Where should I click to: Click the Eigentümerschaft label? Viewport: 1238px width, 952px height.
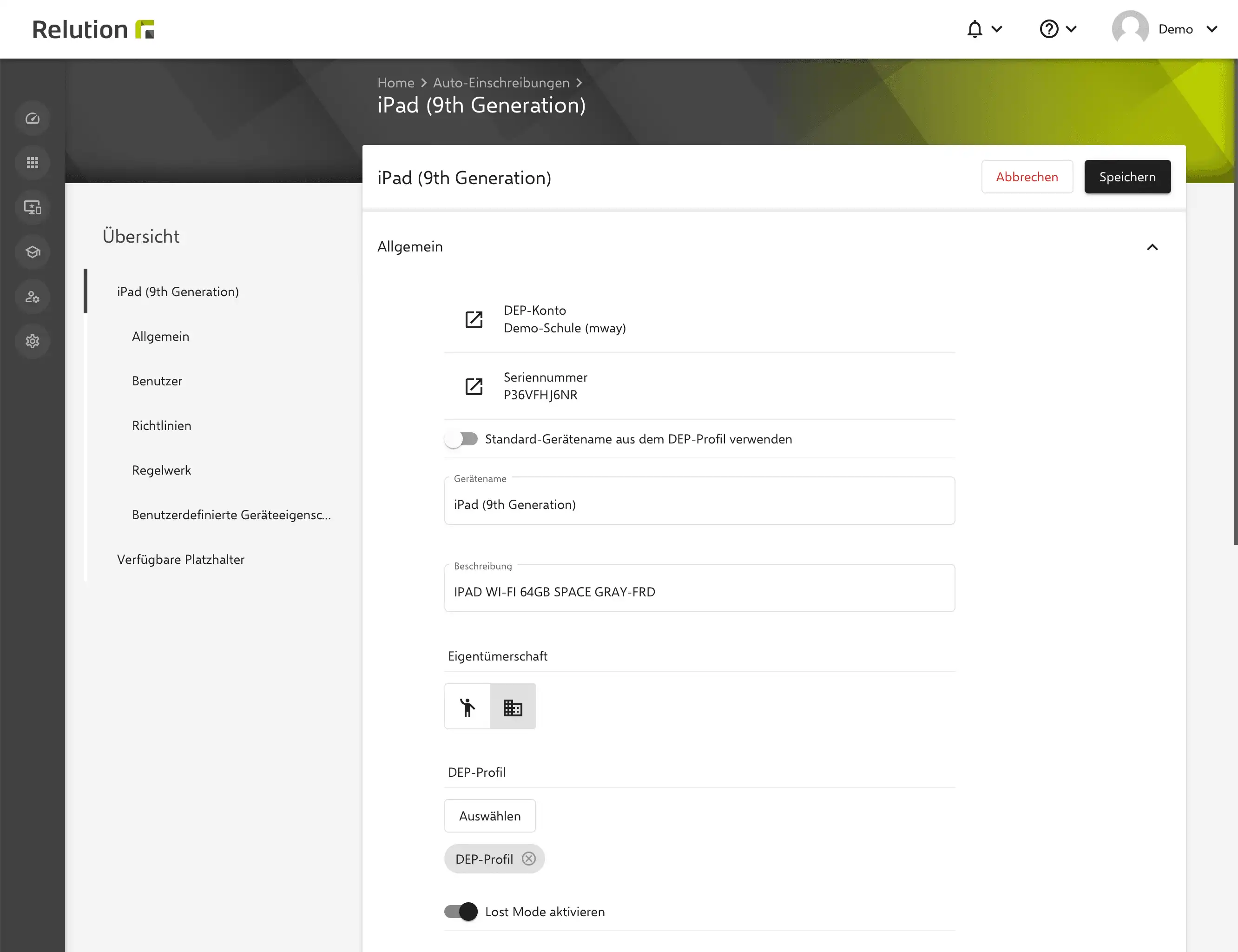[x=497, y=656]
